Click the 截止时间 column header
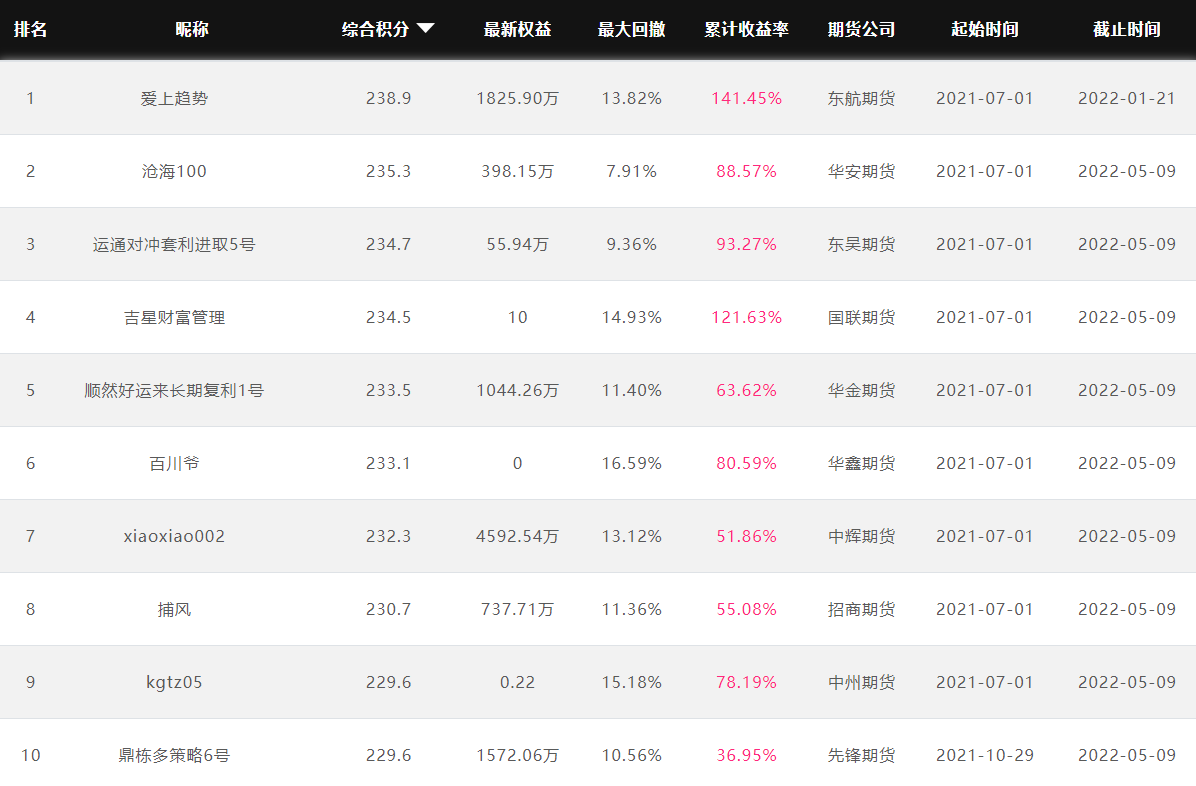Image resolution: width=1196 pixels, height=786 pixels. click(x=1127, y=29)
